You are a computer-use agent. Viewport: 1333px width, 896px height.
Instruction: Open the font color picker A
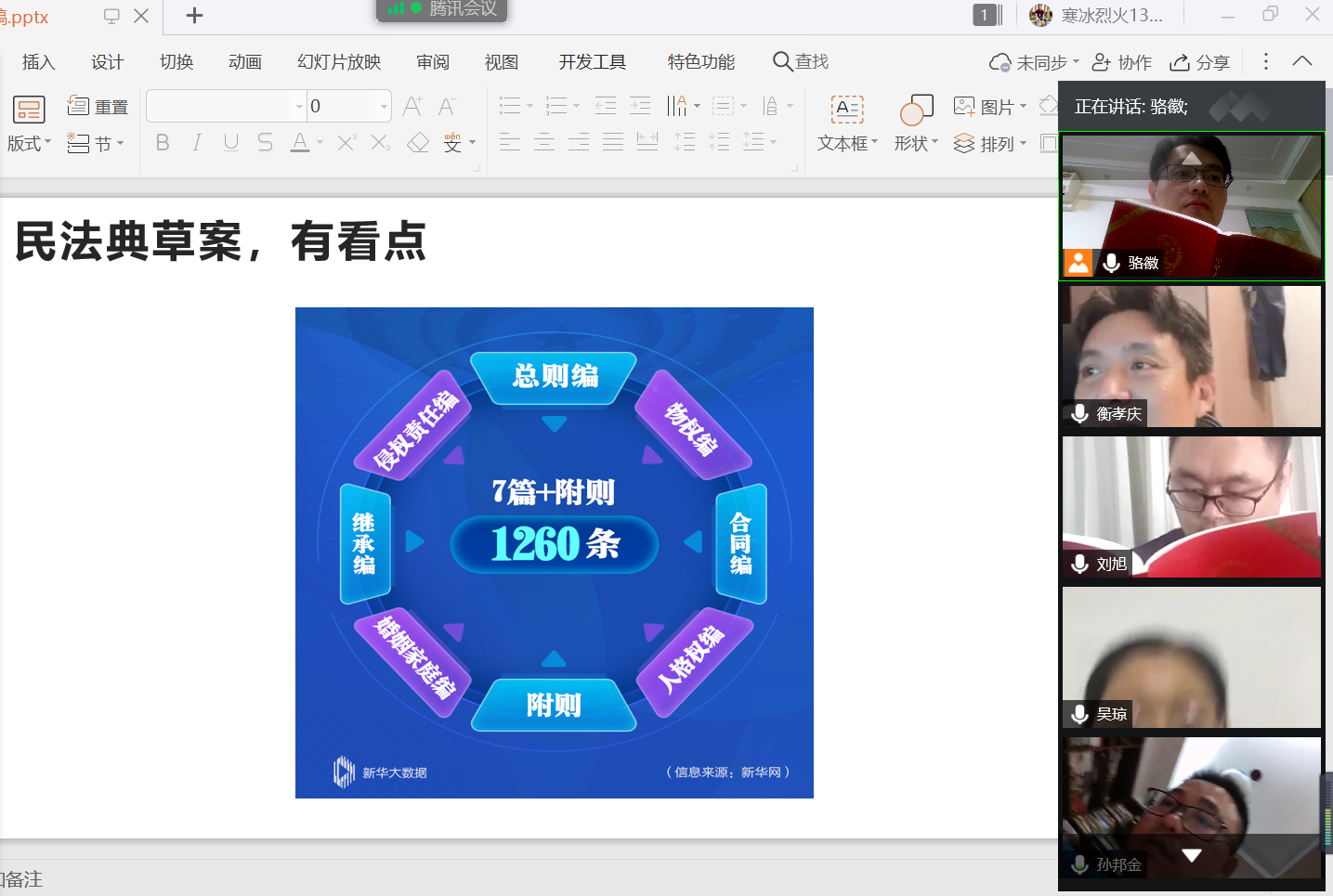click(299, 142)
